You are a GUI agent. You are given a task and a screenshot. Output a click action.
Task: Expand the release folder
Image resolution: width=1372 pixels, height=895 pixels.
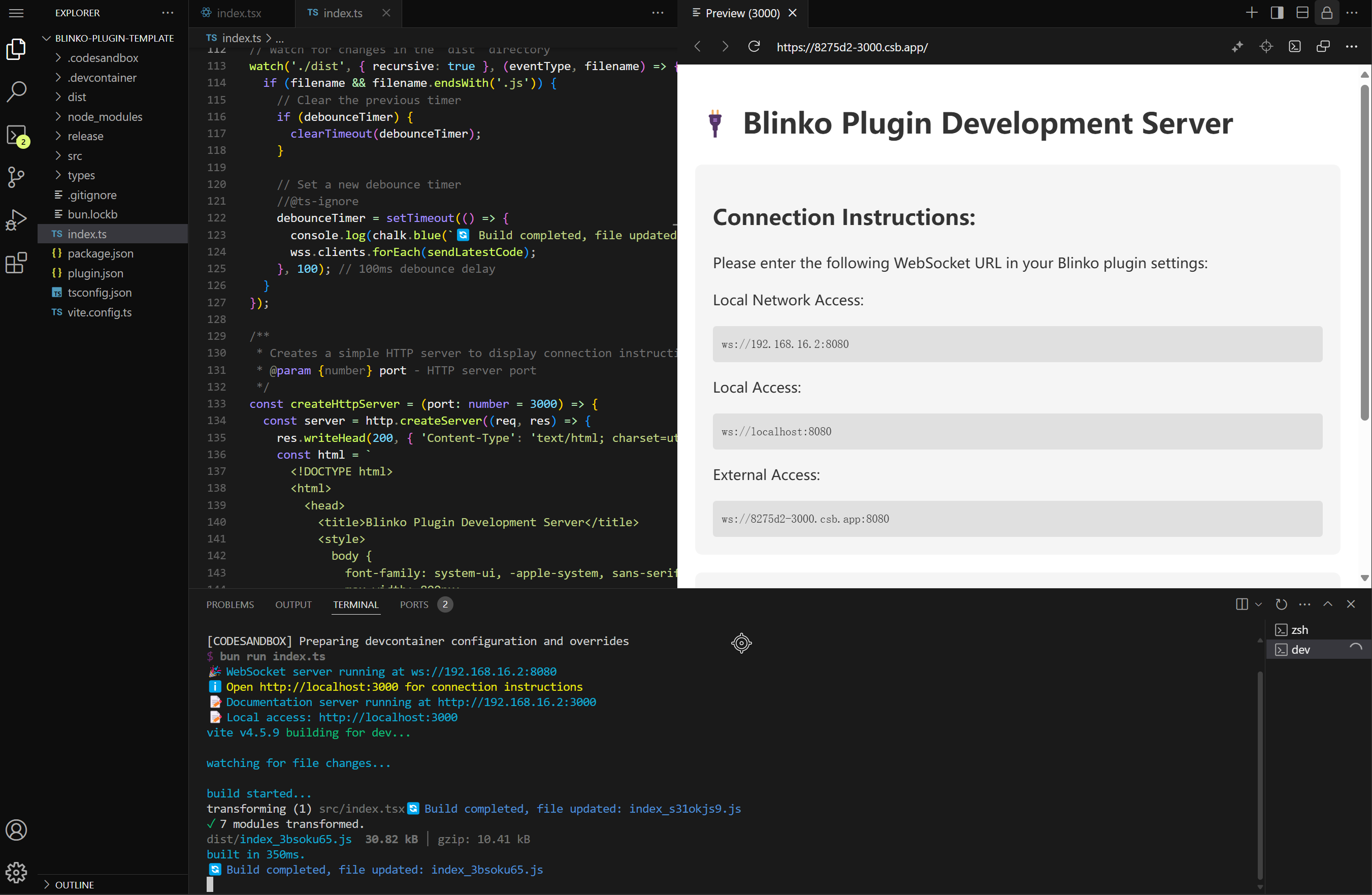coord(112,136)
